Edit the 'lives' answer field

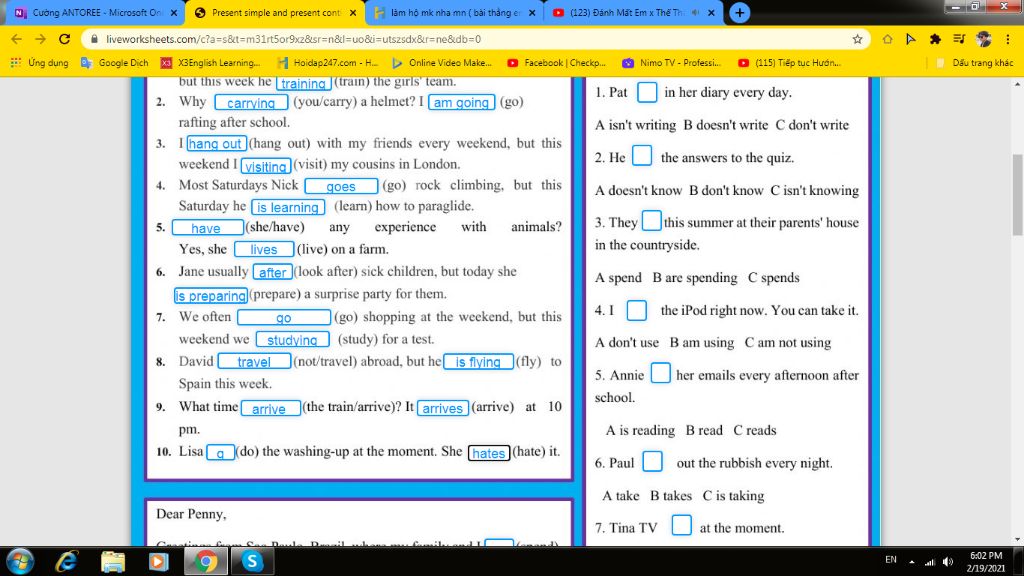click(264, 249)
